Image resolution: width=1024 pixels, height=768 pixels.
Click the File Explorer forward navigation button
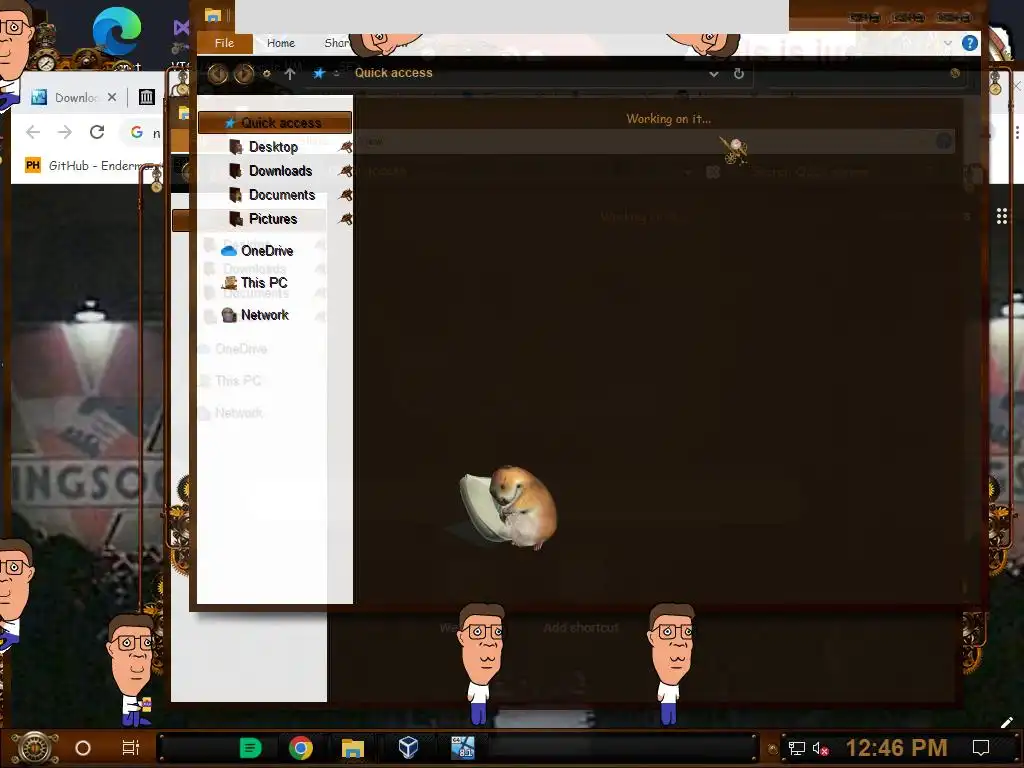pyautogui.click(x=244, y=74)
